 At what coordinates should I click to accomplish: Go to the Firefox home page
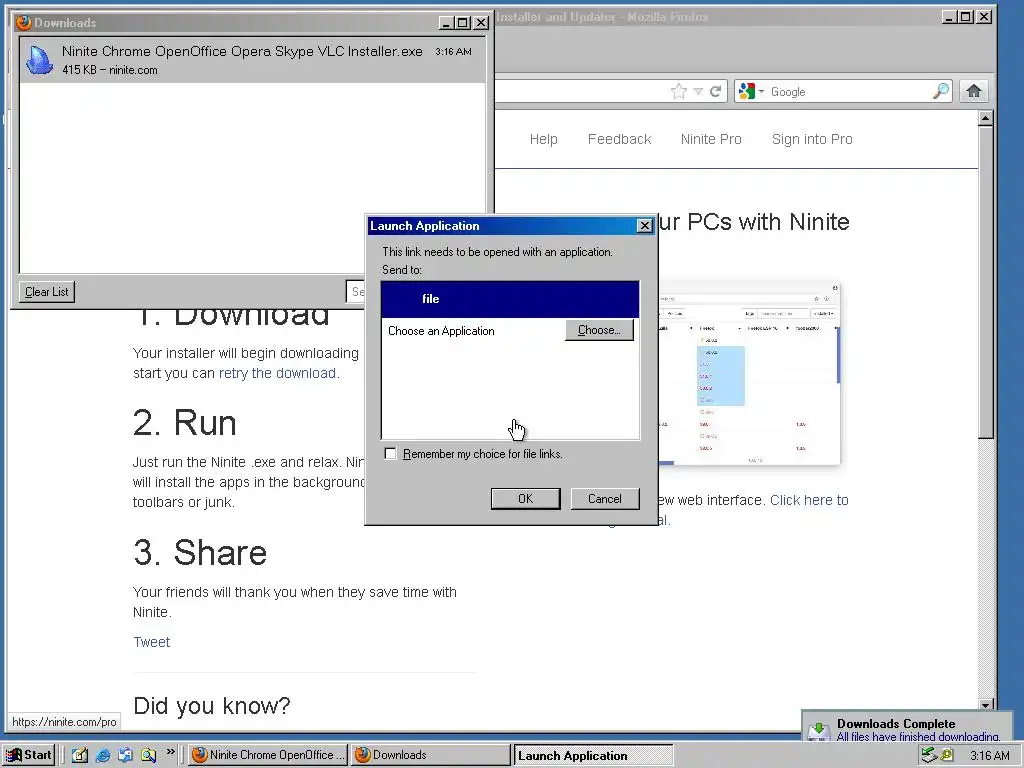point(974,91)
